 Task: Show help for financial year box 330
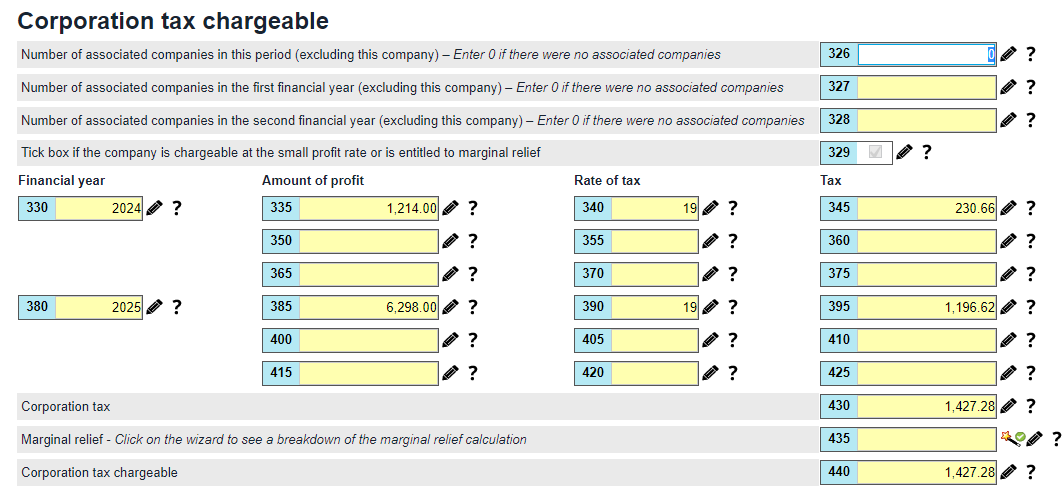177,208
